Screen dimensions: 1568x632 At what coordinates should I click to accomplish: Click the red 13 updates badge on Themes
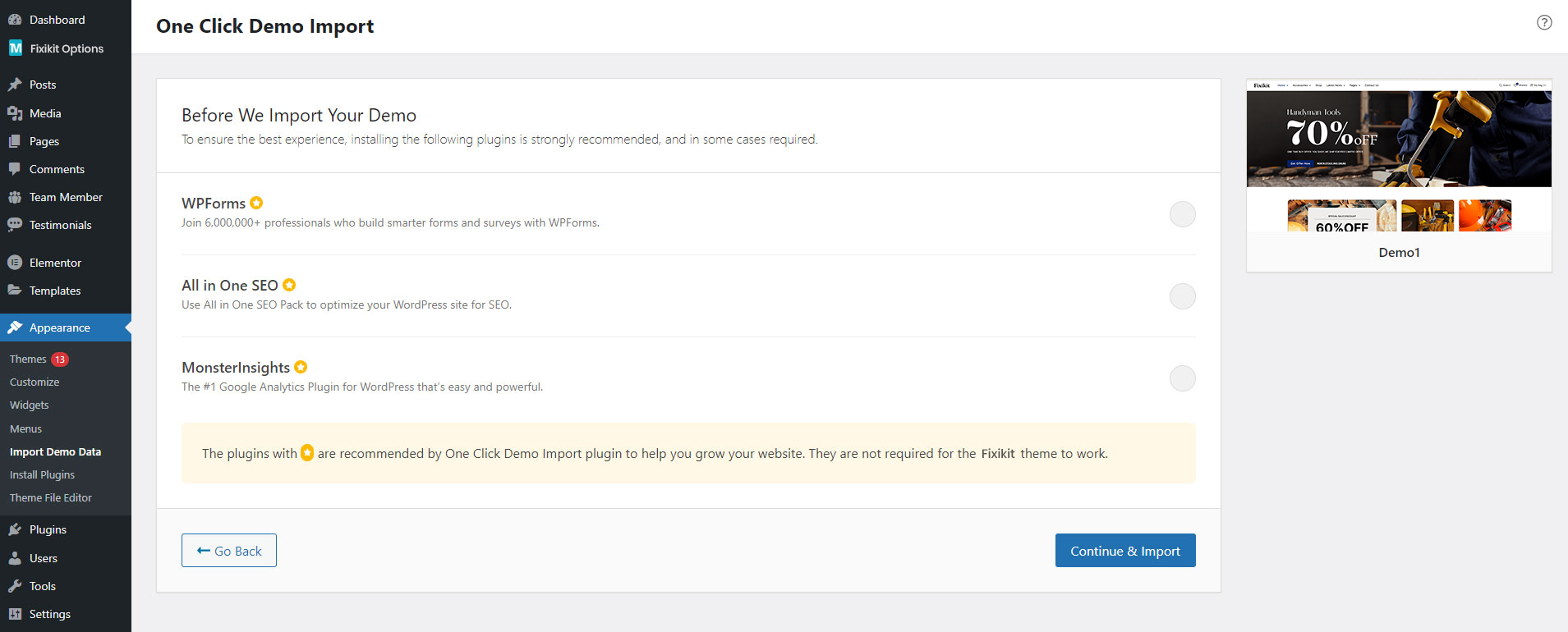click(x=60, y=360)
